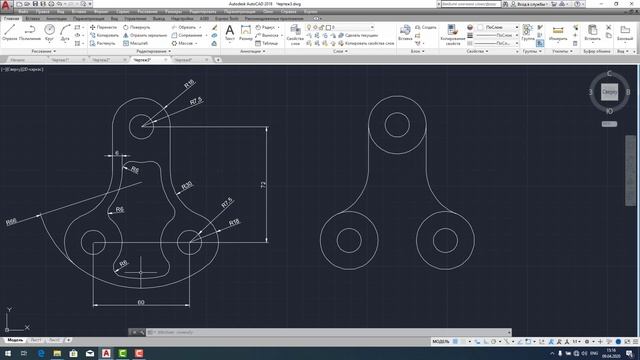The width and height of the screenshot is (640, 360).
Task: Click the Group (Группа) icon
Action: (x=528, y=32)
